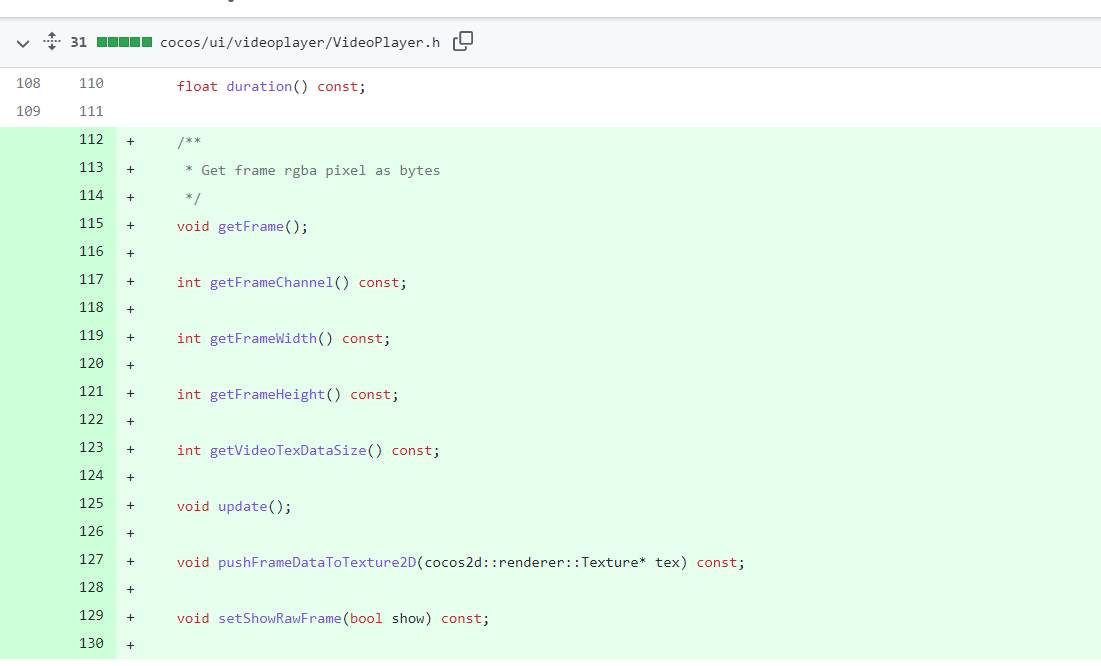The image size is (1101, 666).
Task: Click the 31 changes count
Action: pyautogui.click(x=79, y=43)
